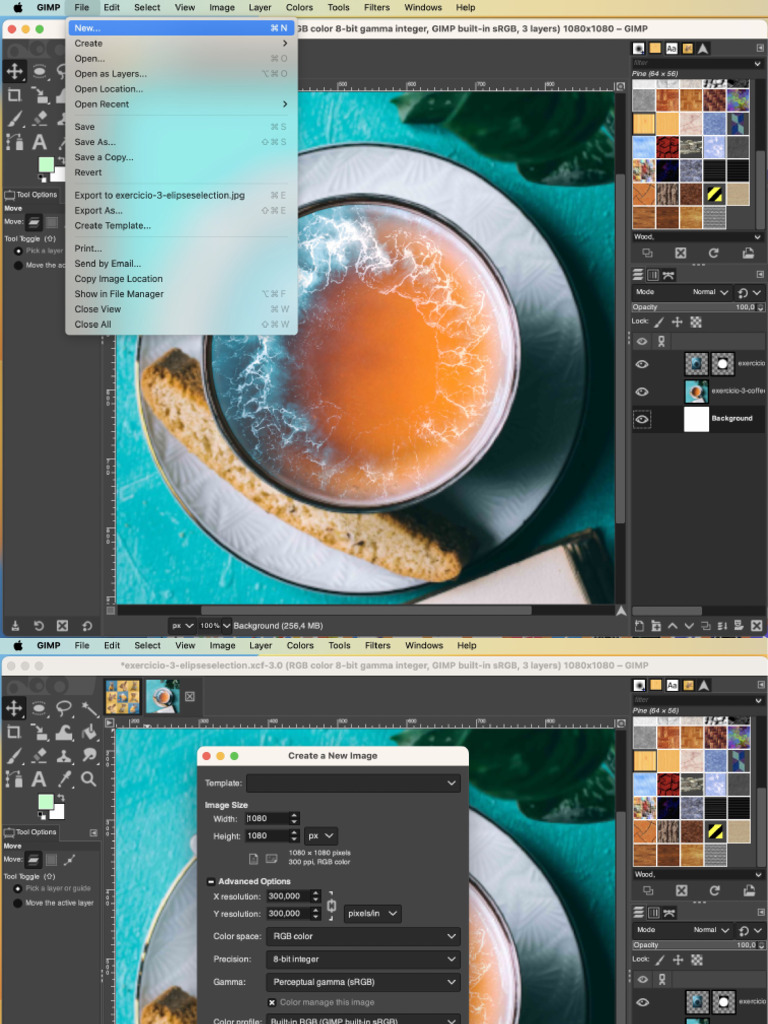Open the Precision 8-bit integer dropdown

[x=363, y=959]
